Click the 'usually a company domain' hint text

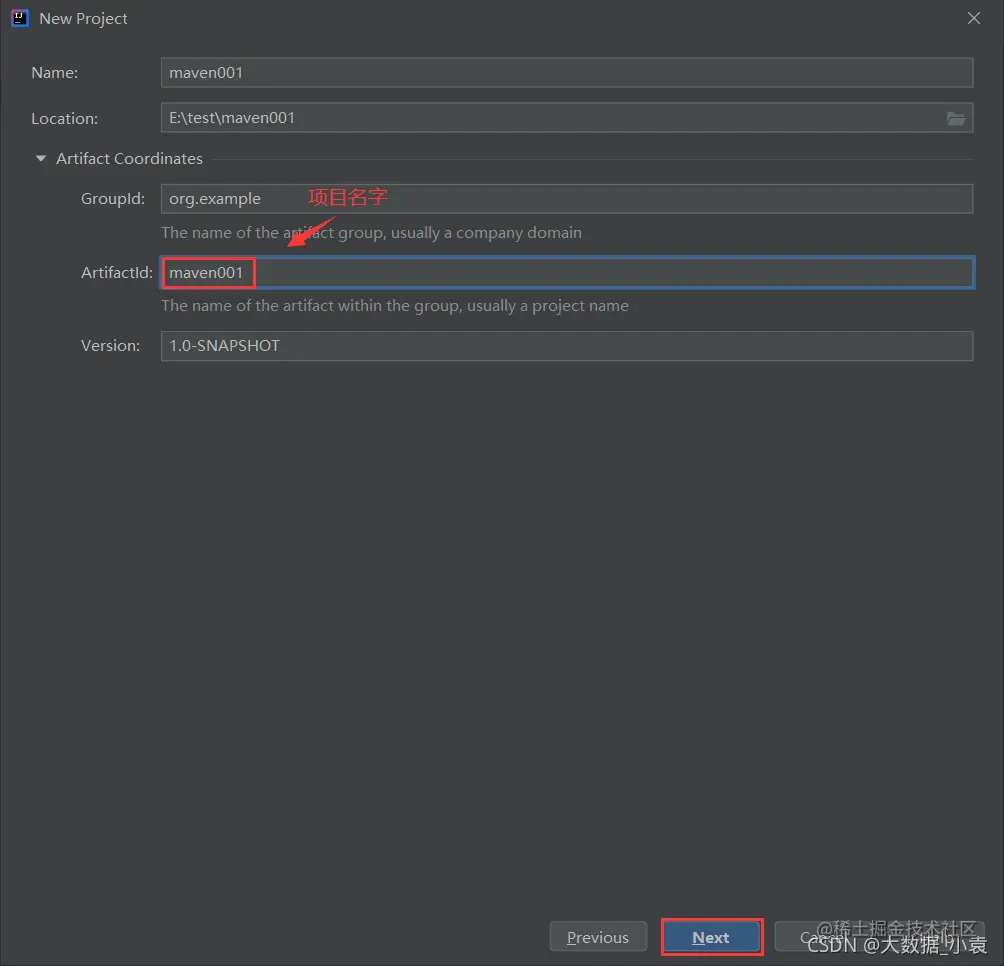coord(487,232)
